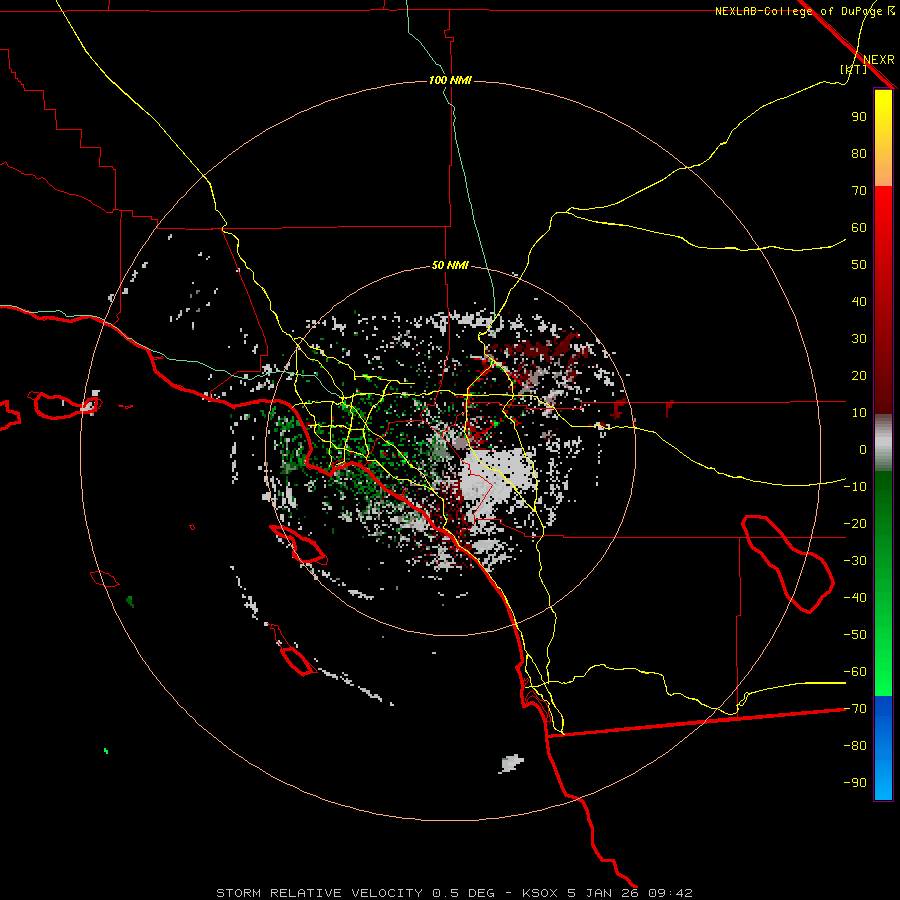Select the -70 value on the velocity scale
Viewport: 900px width, 900px height.
(855, 709)
